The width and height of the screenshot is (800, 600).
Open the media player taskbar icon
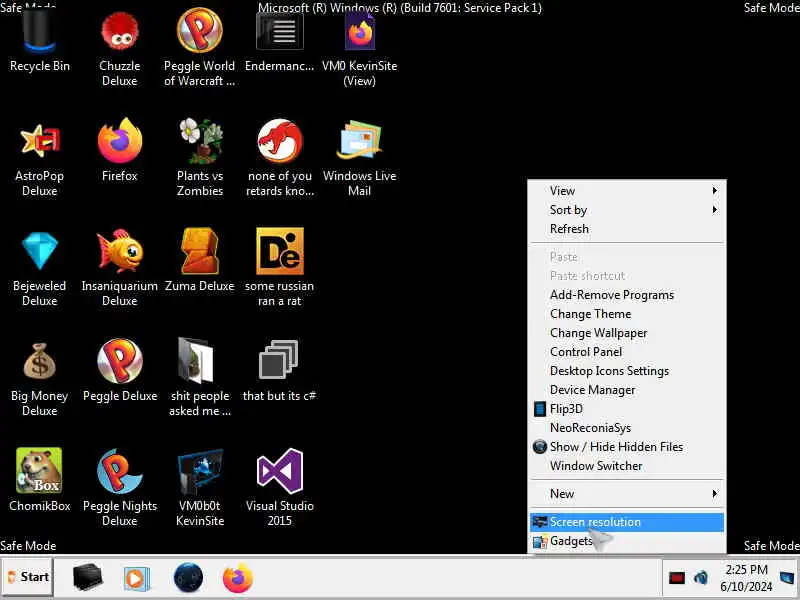pyautogui.click(x=136, y=579)
